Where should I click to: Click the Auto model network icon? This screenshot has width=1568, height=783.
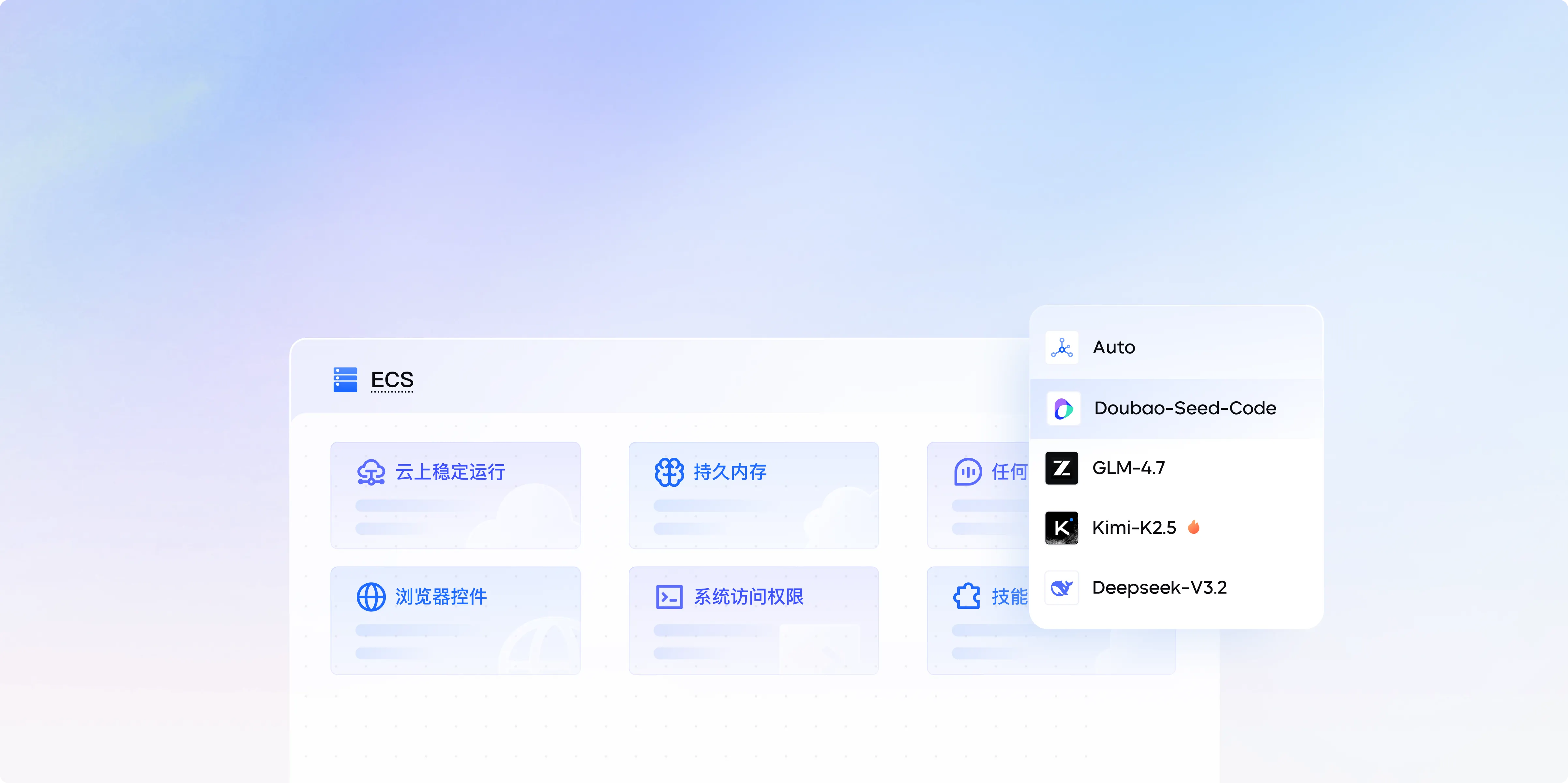(1062, 348)
